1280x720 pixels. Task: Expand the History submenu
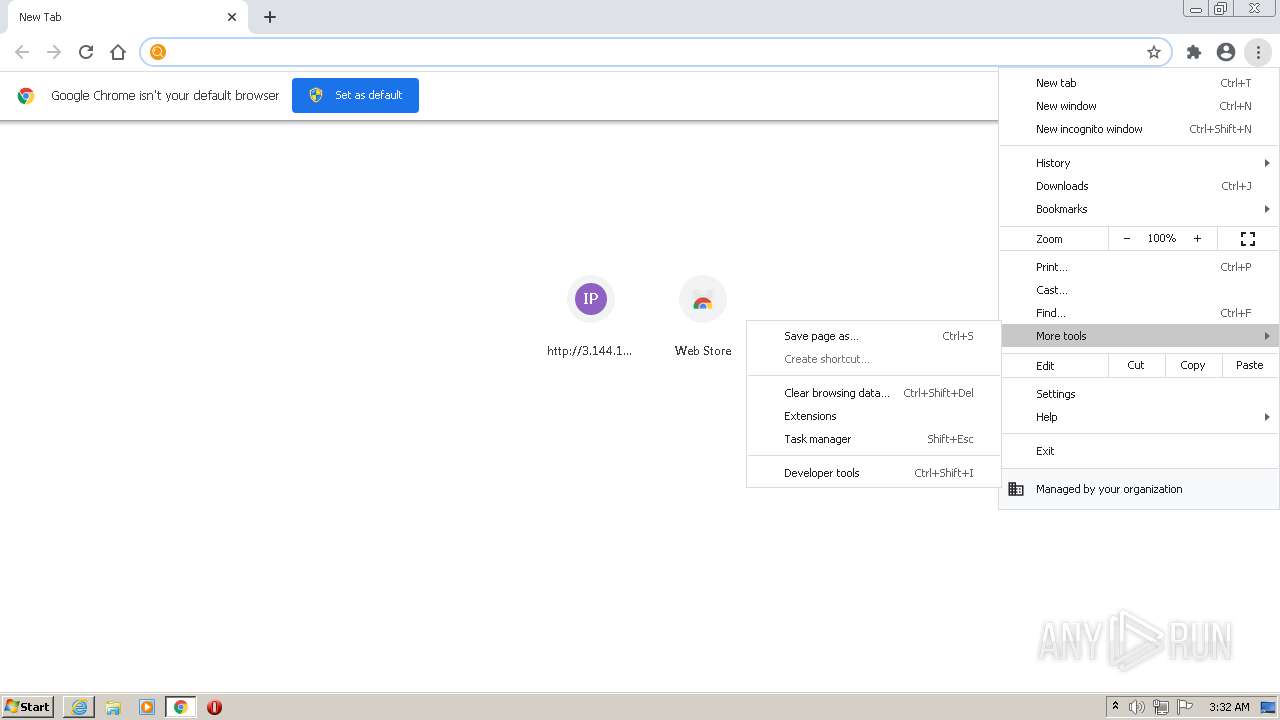tap(1139, 163)
